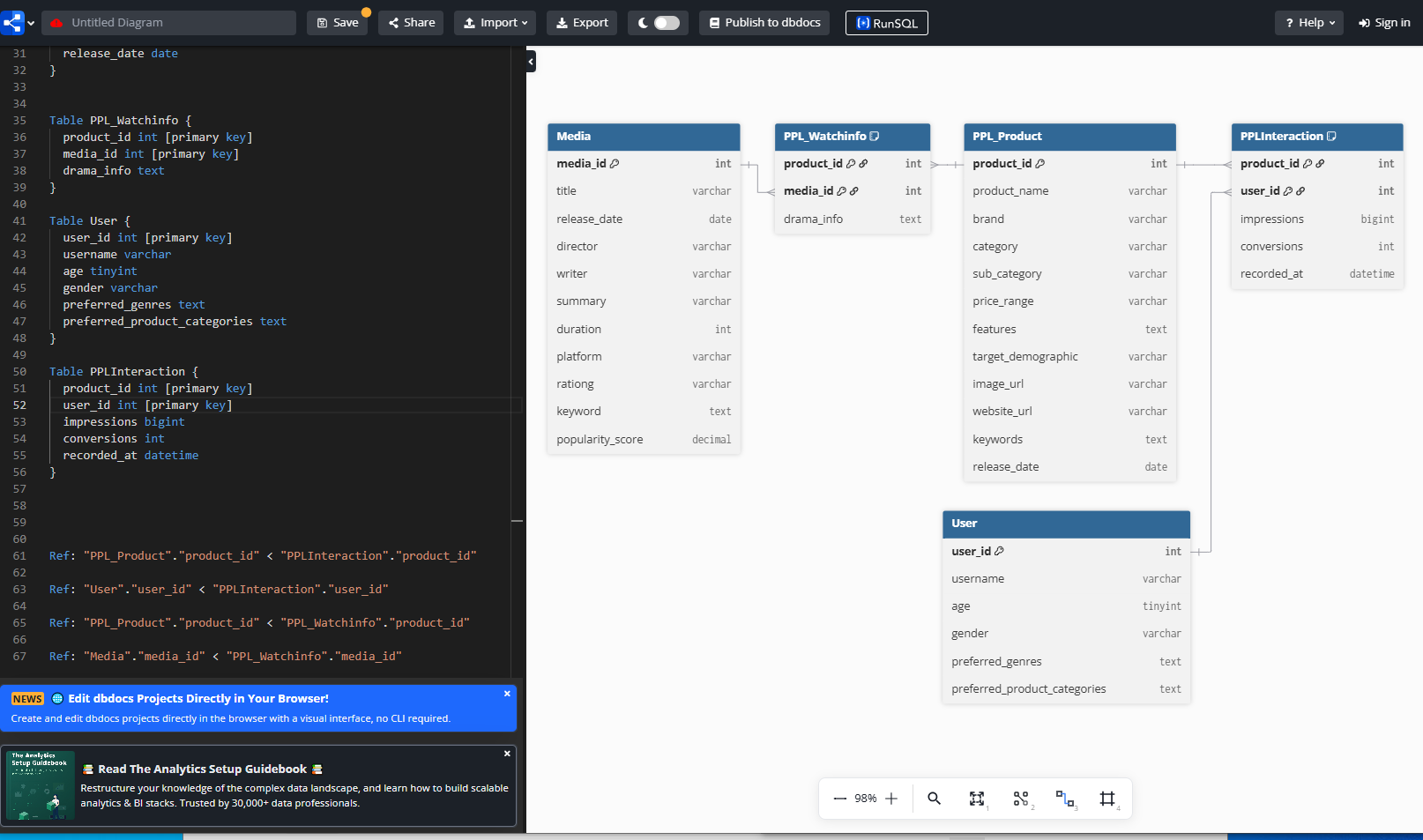This screenshot has width=1423, height=840.
Task: Select the User table header
Action: [1066, 524]
